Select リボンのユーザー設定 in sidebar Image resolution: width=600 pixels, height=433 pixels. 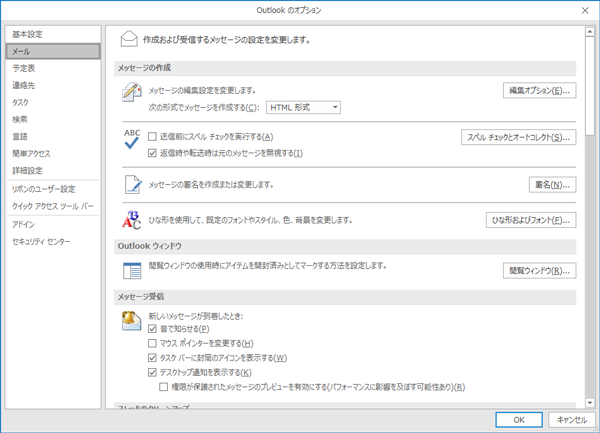coord(53,189)
